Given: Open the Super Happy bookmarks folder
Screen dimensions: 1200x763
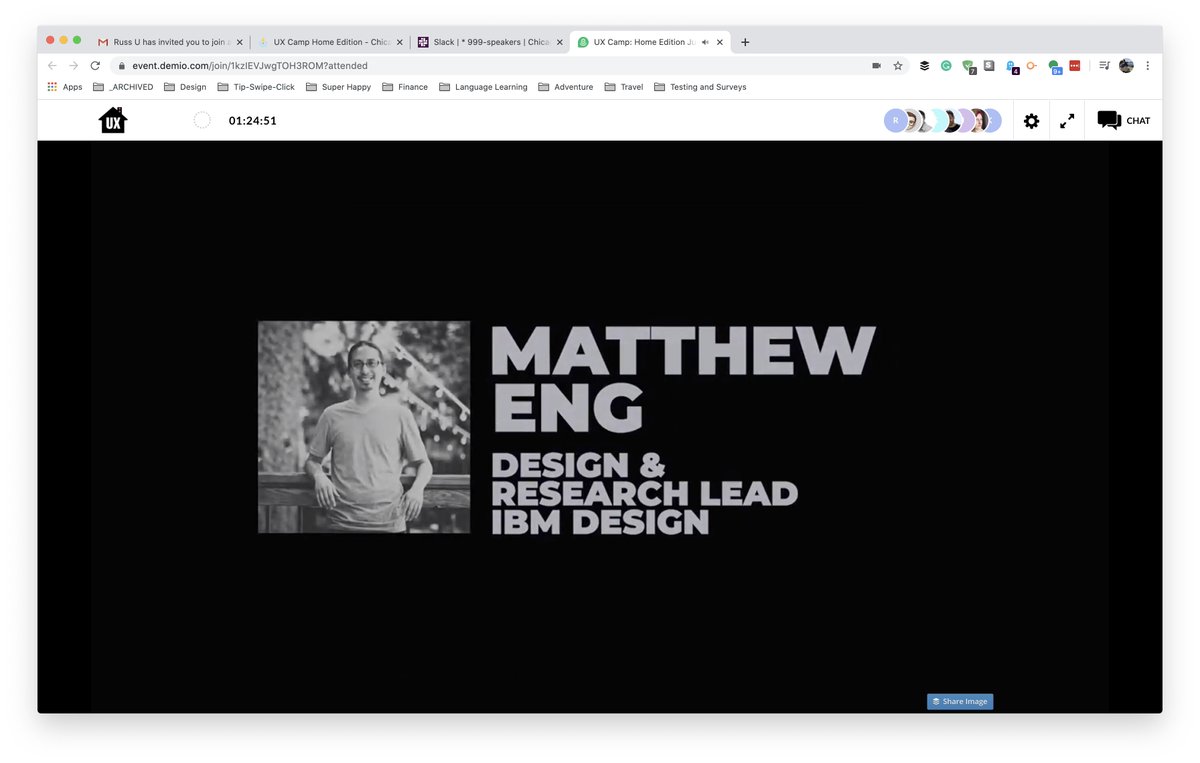Looking at the screenshot, I should tap(338, 87).
